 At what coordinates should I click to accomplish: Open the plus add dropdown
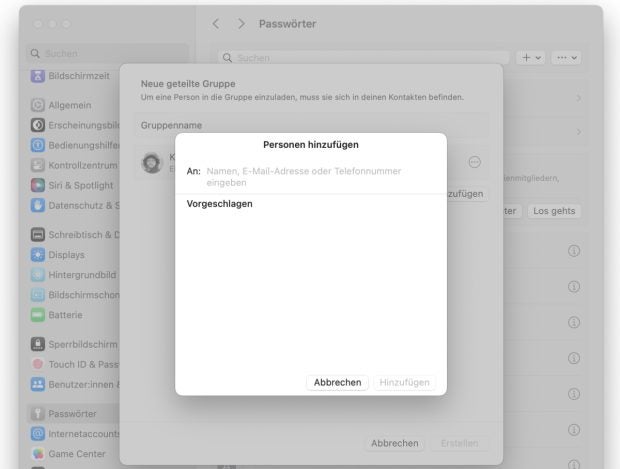pos(530,58)
